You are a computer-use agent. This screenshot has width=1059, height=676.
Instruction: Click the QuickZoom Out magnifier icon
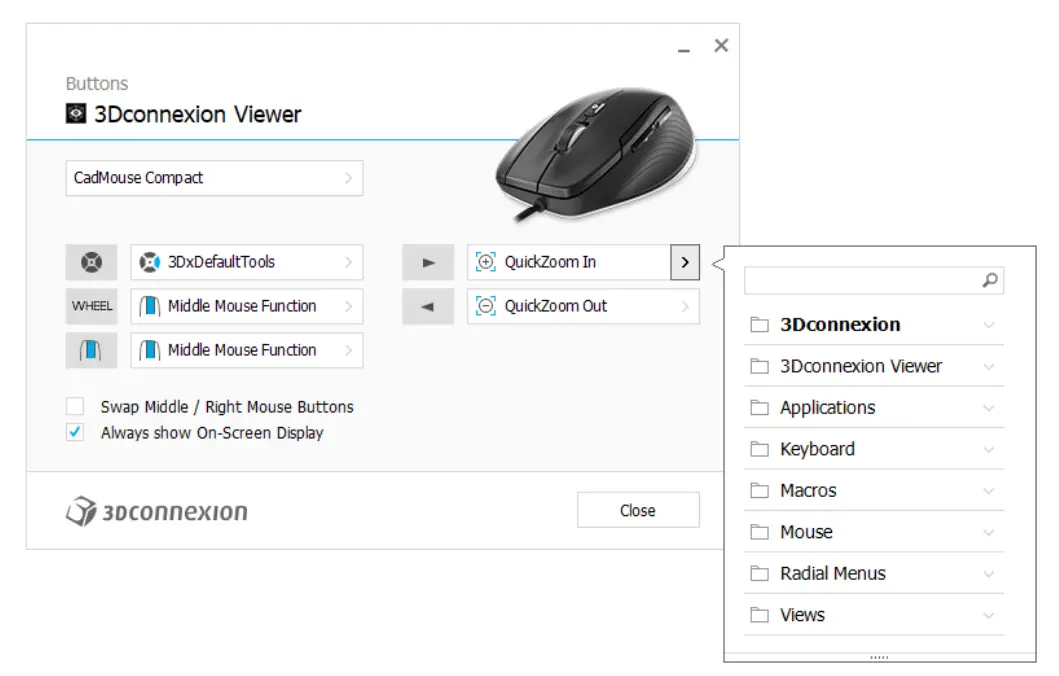(485, 306)
